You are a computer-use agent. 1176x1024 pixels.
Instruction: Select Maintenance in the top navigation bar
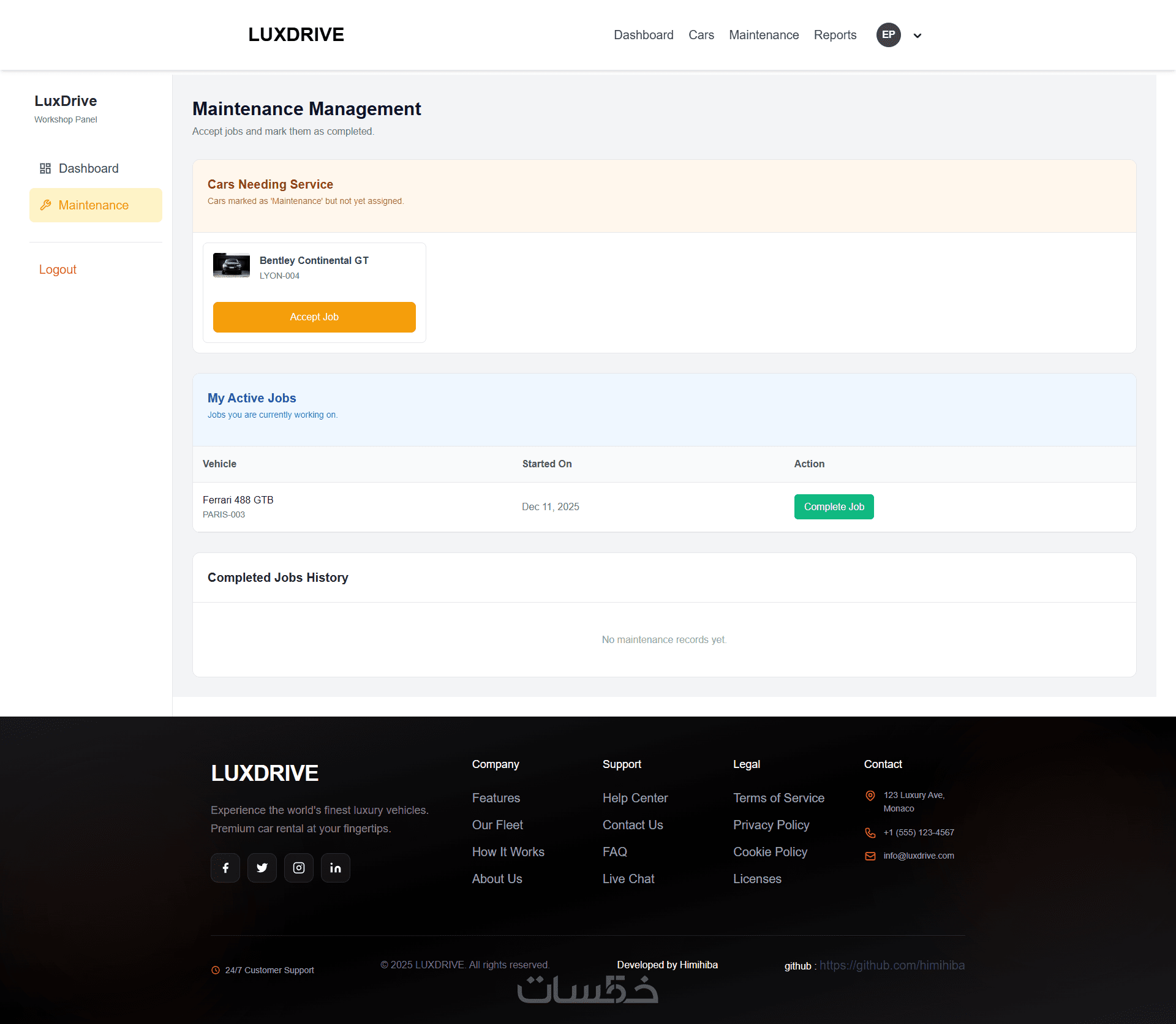coord(763,35)
